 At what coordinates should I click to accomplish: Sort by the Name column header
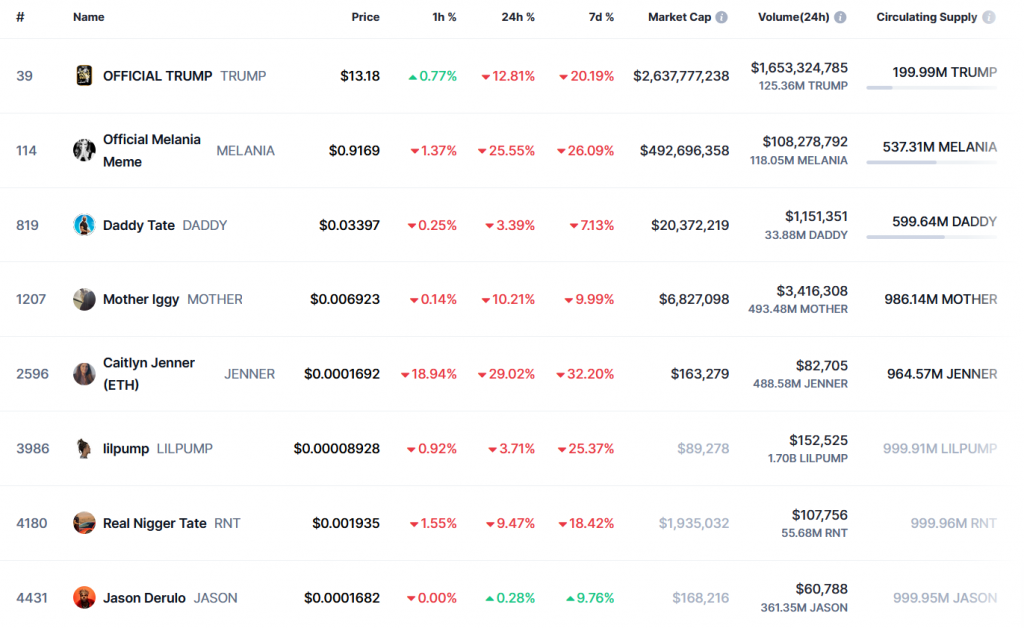pyautogui.click(x=88, y=18)
